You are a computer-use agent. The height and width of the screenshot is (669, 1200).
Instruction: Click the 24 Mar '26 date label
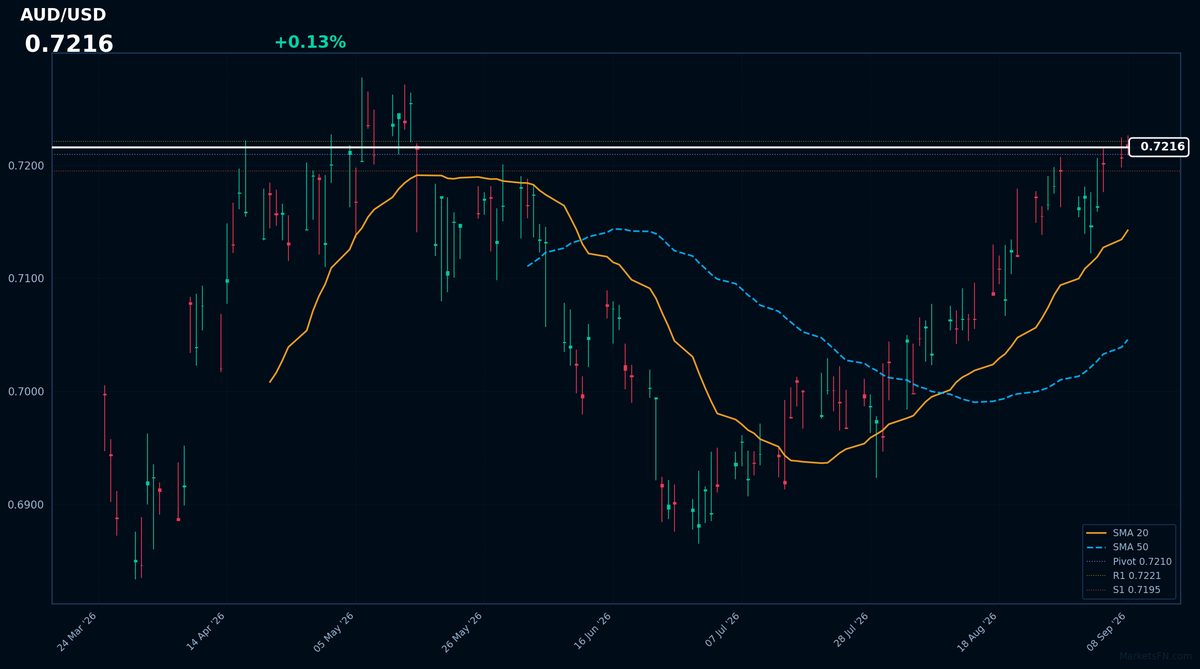pos(77,632)
